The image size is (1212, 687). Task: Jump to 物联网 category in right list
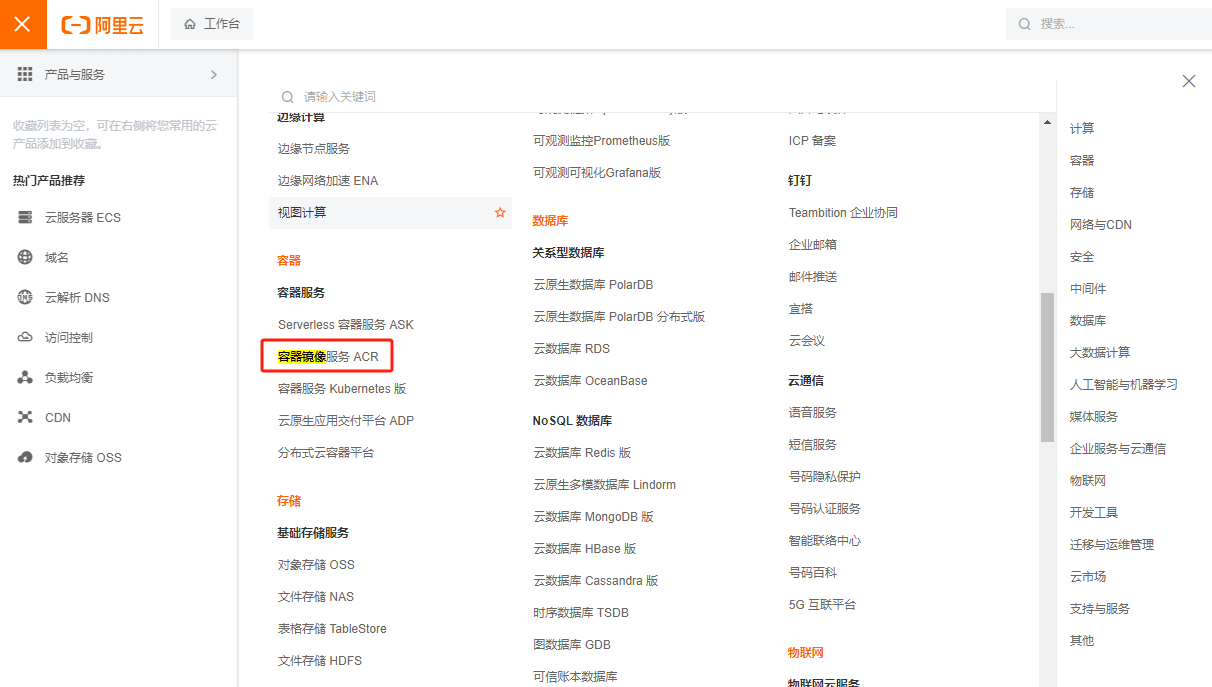point(1088,480)
